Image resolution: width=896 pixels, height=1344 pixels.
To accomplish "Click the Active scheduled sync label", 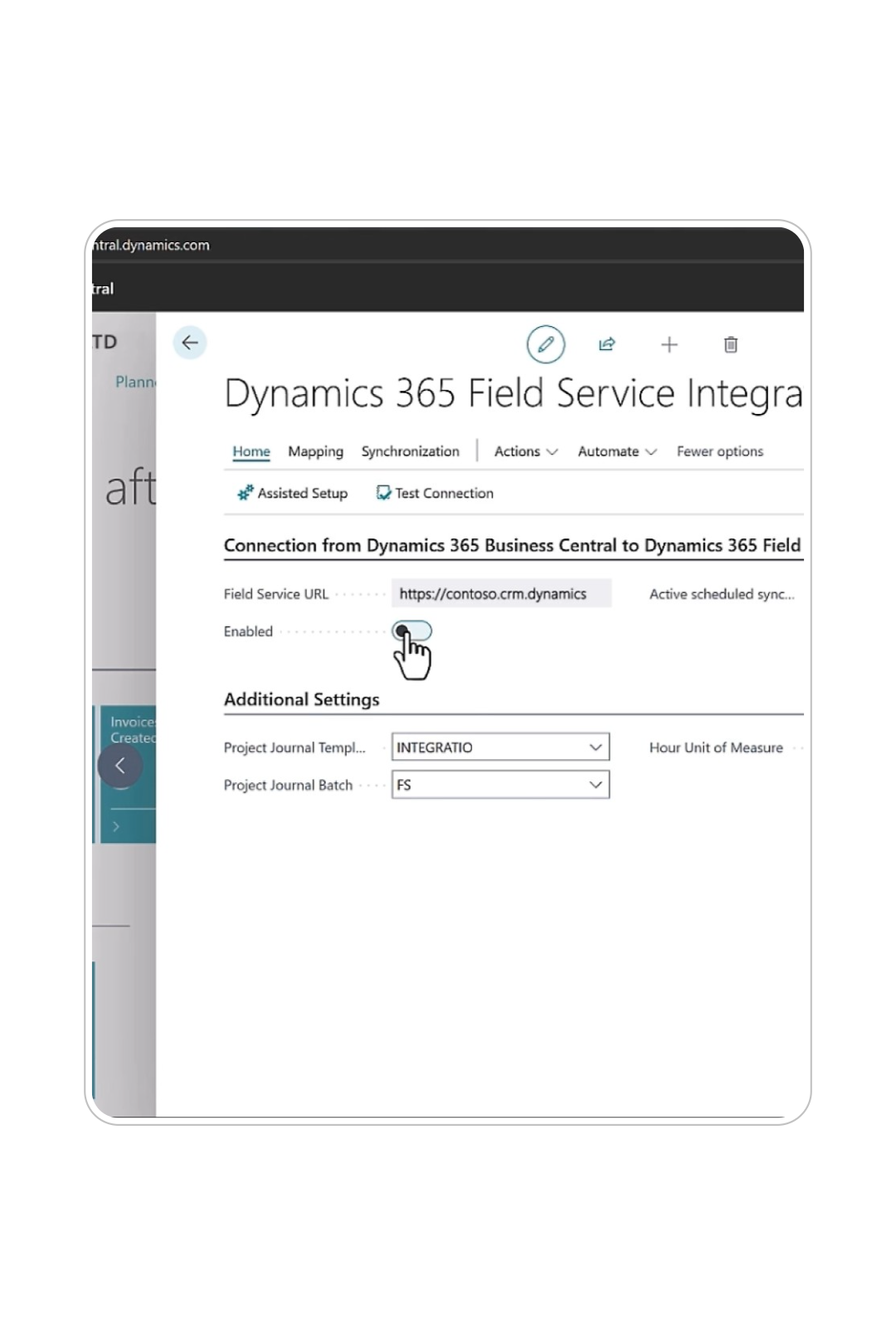I will coord(721,594).
